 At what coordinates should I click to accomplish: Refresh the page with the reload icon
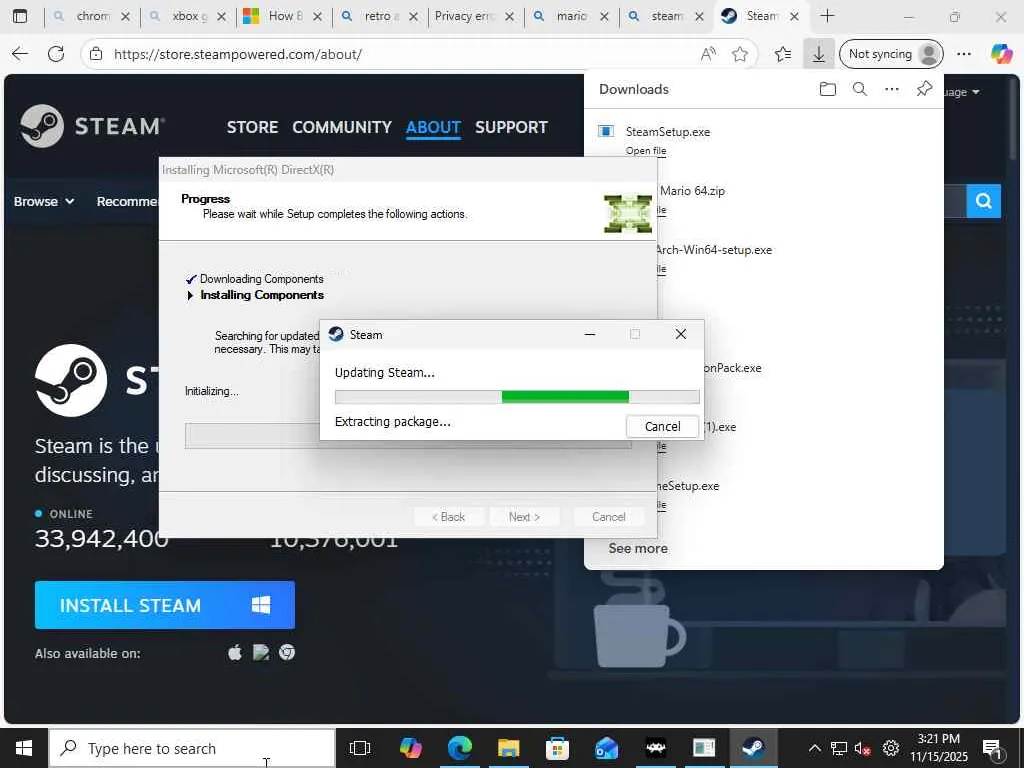click(56, 54)
